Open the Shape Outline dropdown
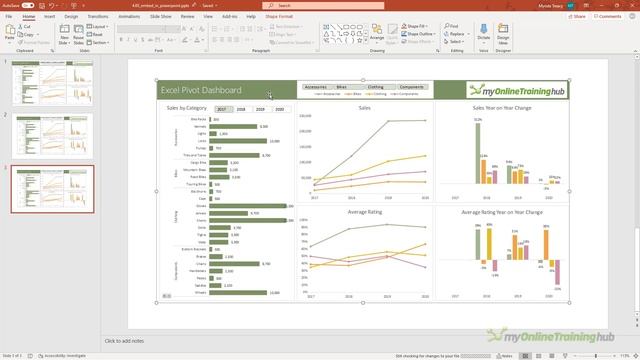The height and width of the screenshot is (360, 640). (x=419, y=34)
